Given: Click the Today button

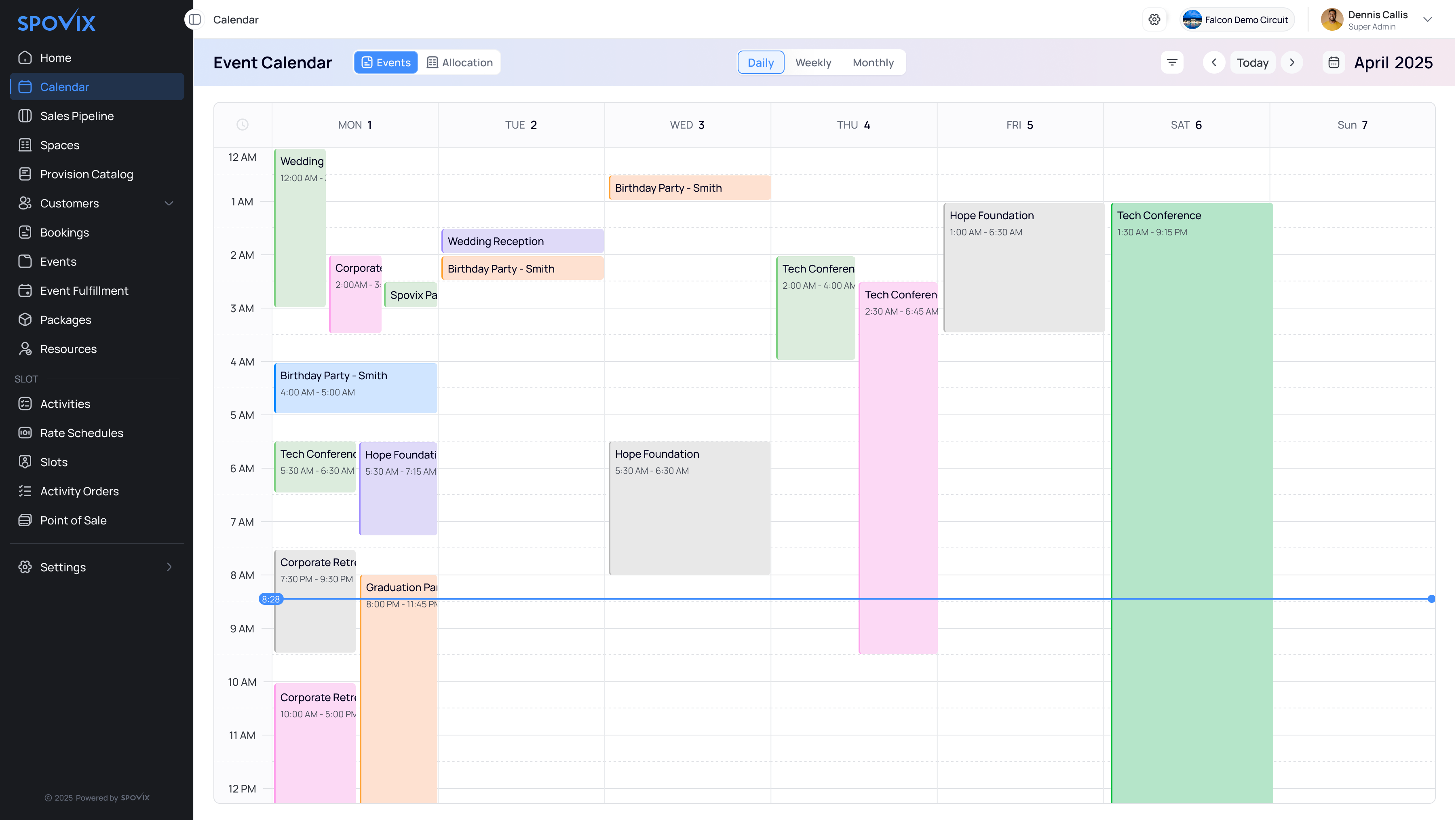Looking at the screenshot, I should tap(1253, 62).
